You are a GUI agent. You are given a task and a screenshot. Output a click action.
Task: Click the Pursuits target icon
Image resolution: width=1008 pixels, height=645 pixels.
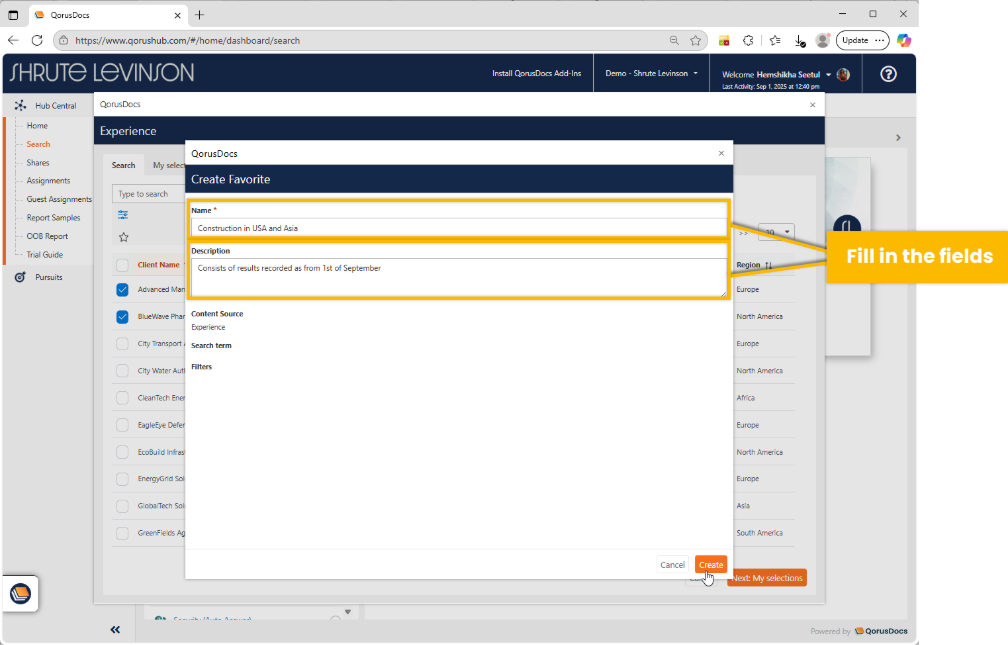coord(20,277)
